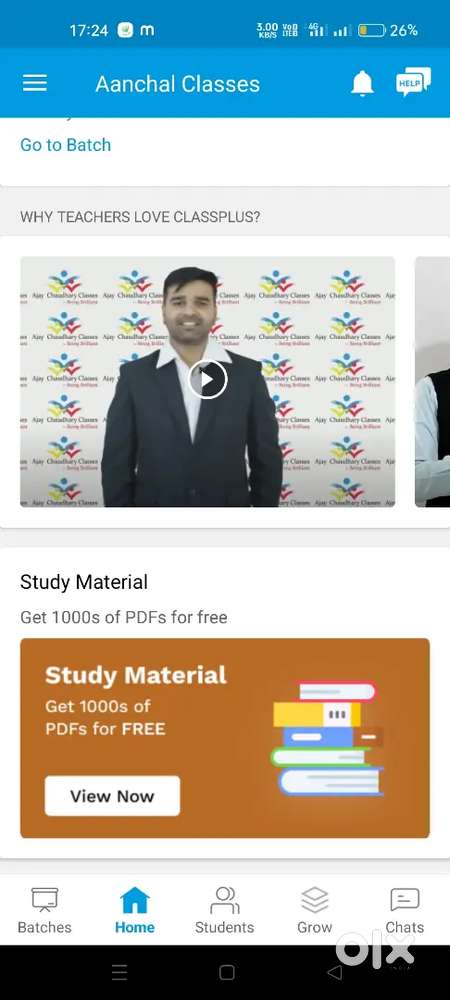Tap the stacked books illustration
Image resolution: width=450 pixels, height=1000 pixels.
click(328, 739)
